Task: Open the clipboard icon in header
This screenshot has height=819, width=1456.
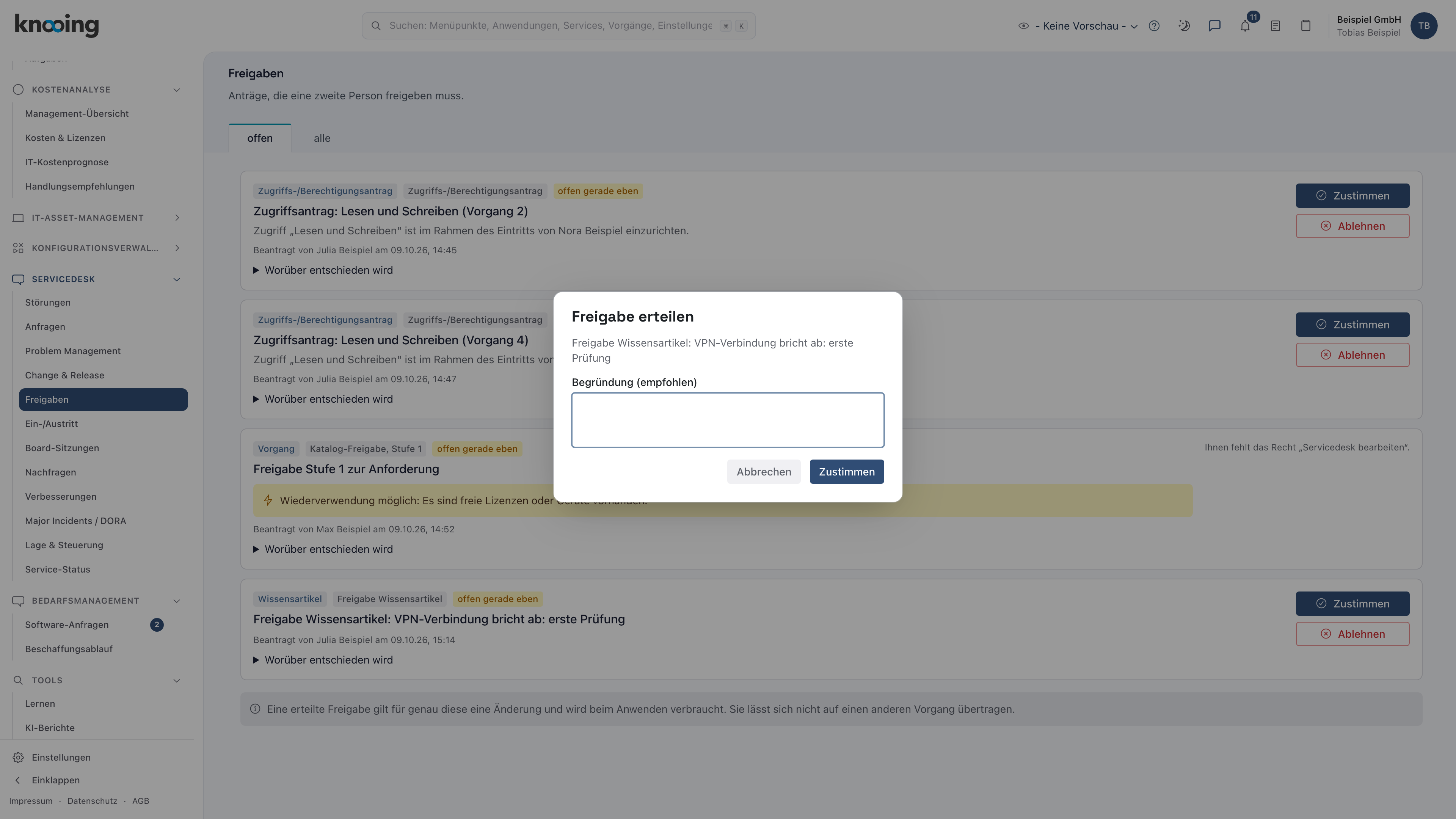Action: (1305, 25)
